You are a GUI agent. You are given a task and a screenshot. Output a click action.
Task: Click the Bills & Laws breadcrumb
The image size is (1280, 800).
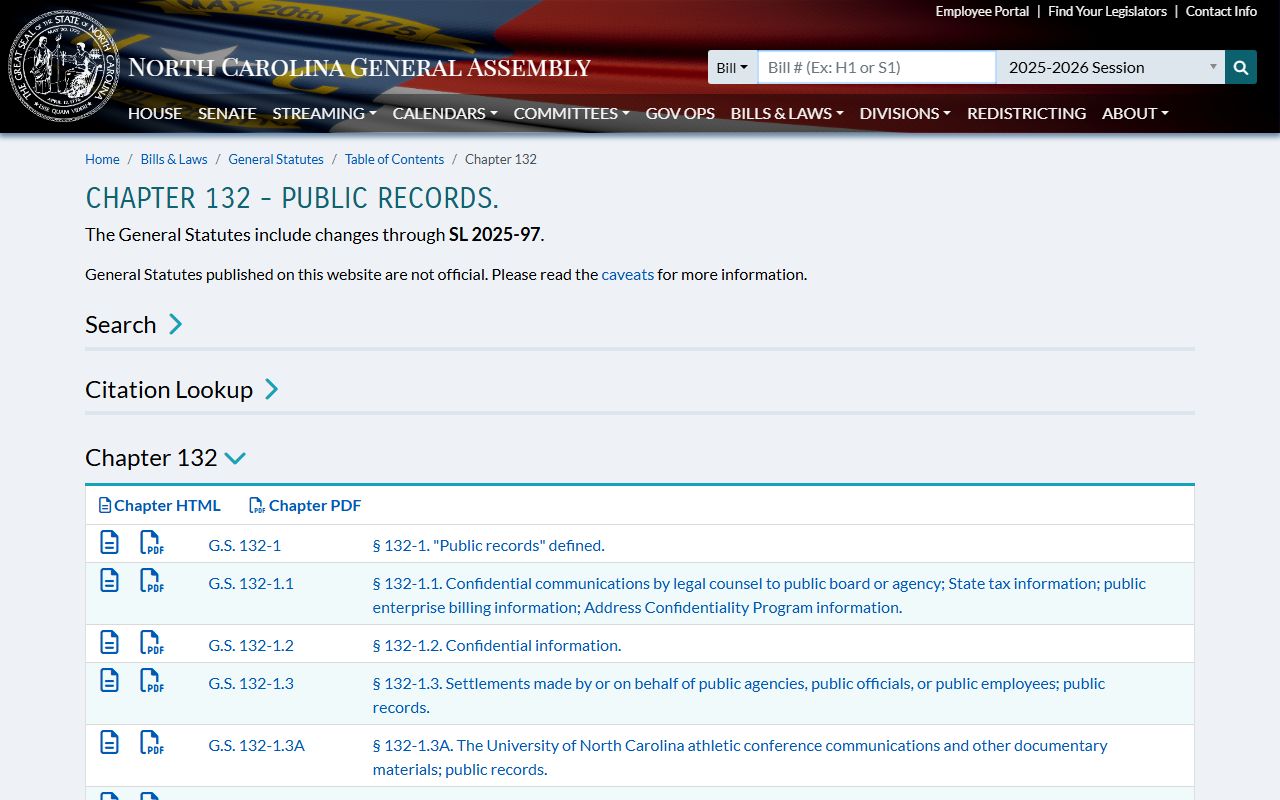174,159
